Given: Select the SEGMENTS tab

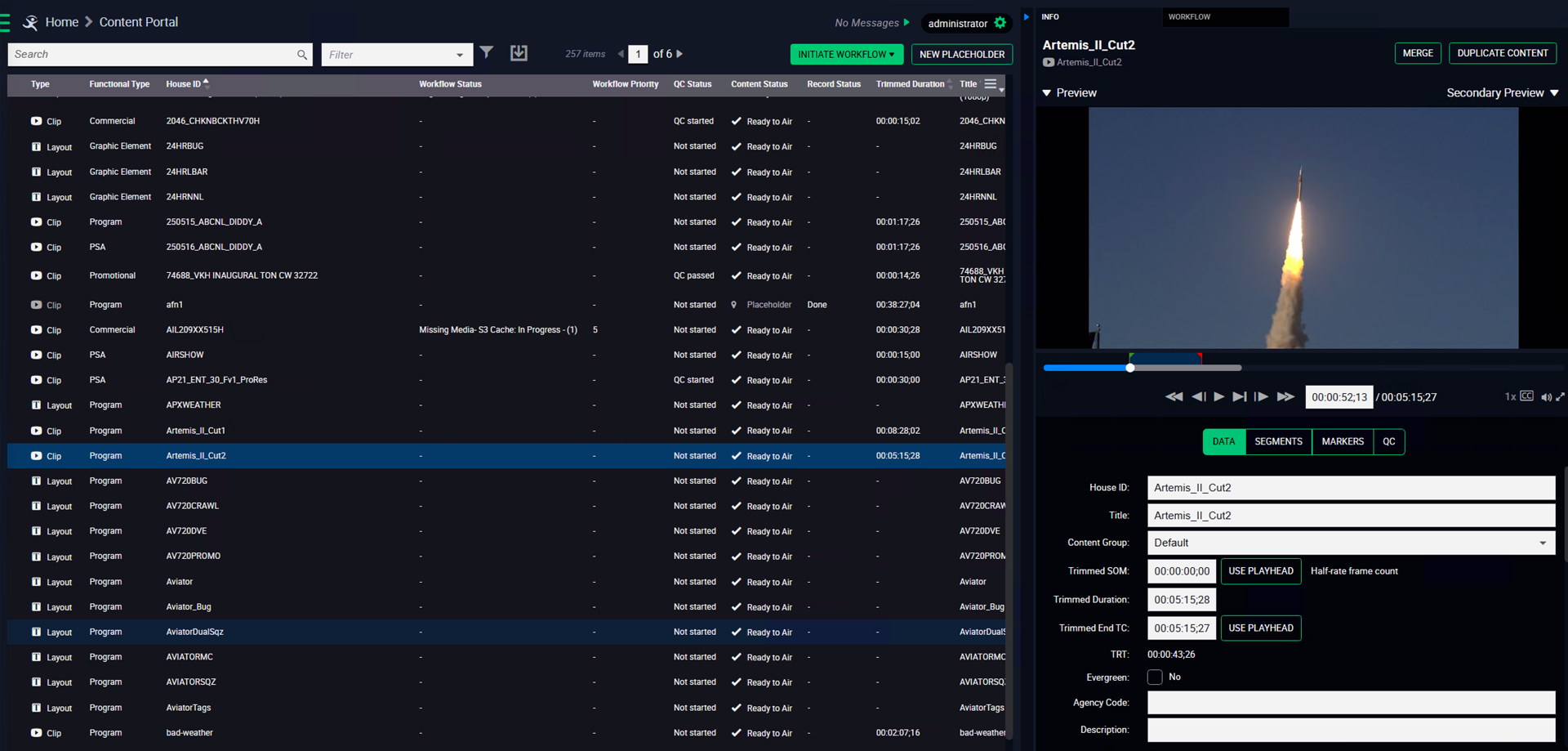Looking at the screenshot, I should coord(1278,442).
